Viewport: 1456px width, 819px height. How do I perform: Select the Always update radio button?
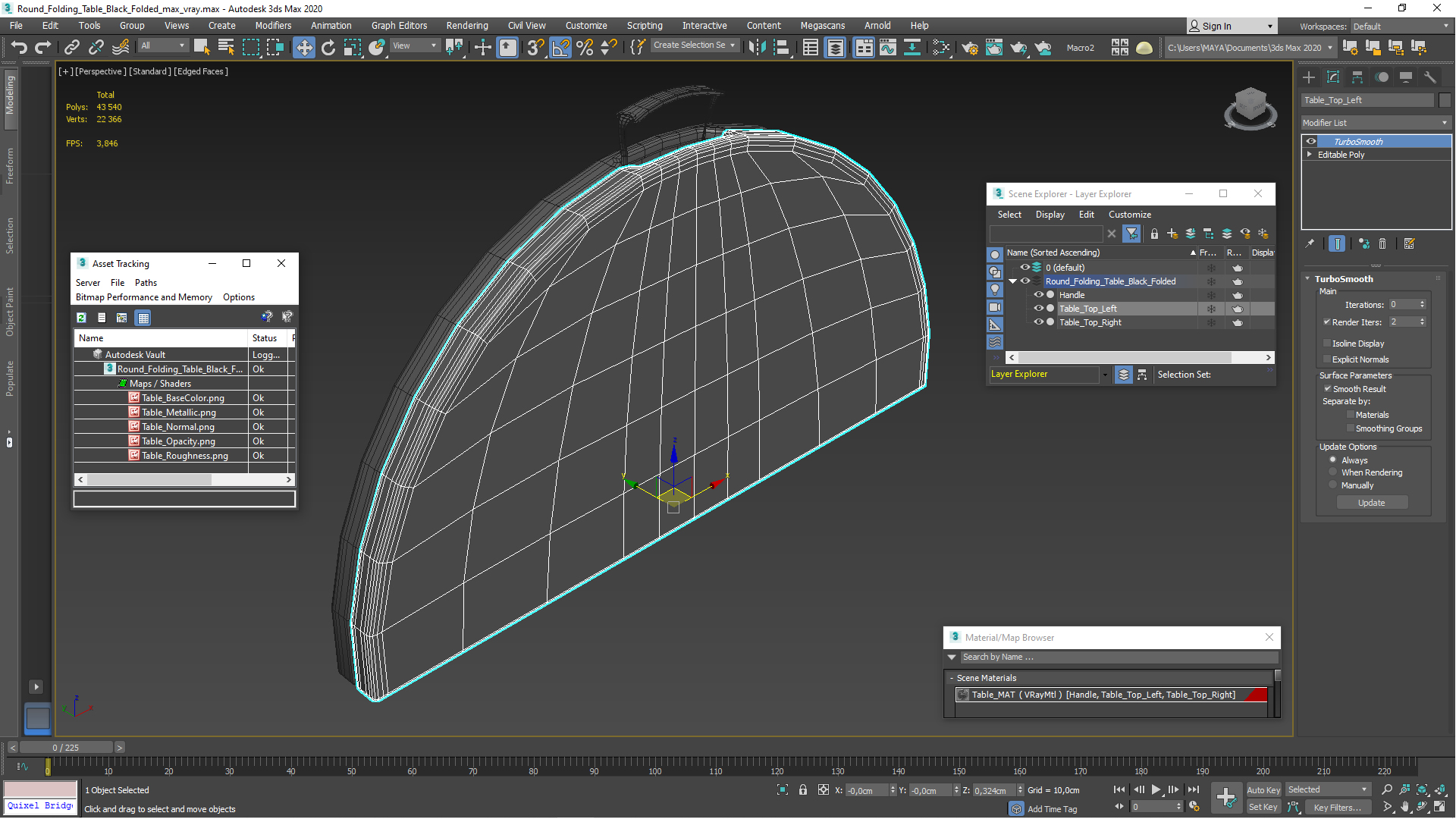pos(1333,460)
